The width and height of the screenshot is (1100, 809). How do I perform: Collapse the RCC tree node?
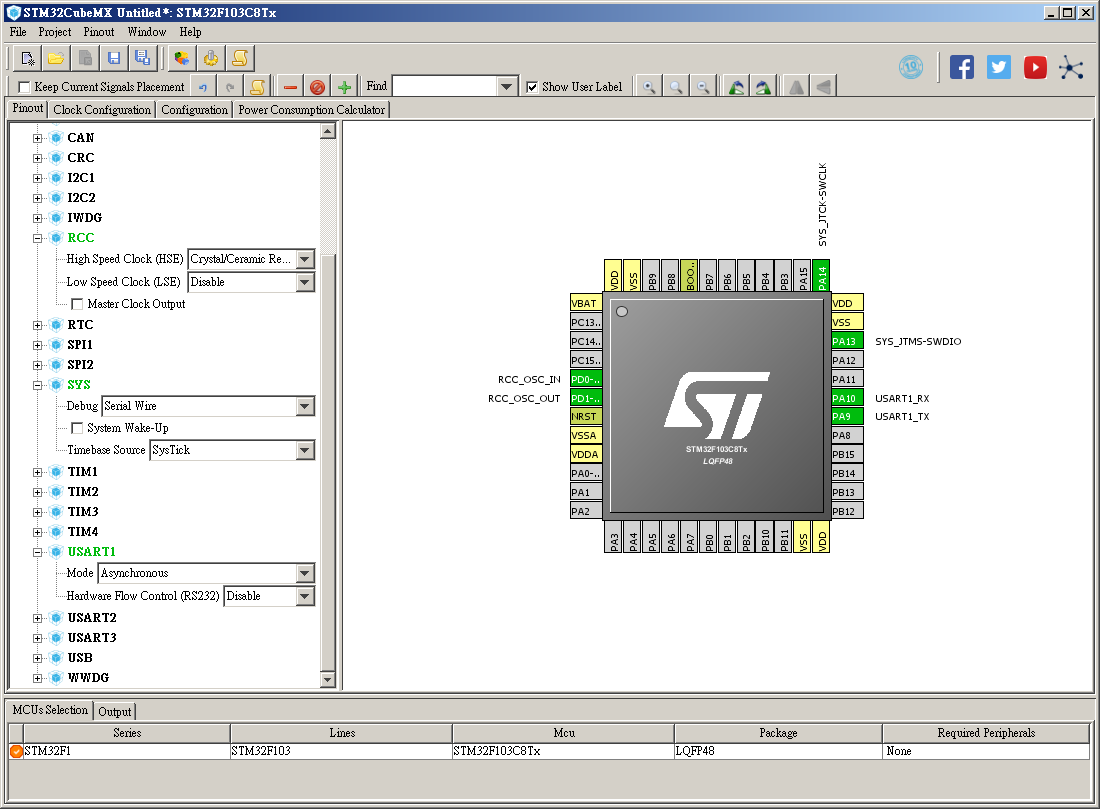pyautogui.click(x=38, y=239)
